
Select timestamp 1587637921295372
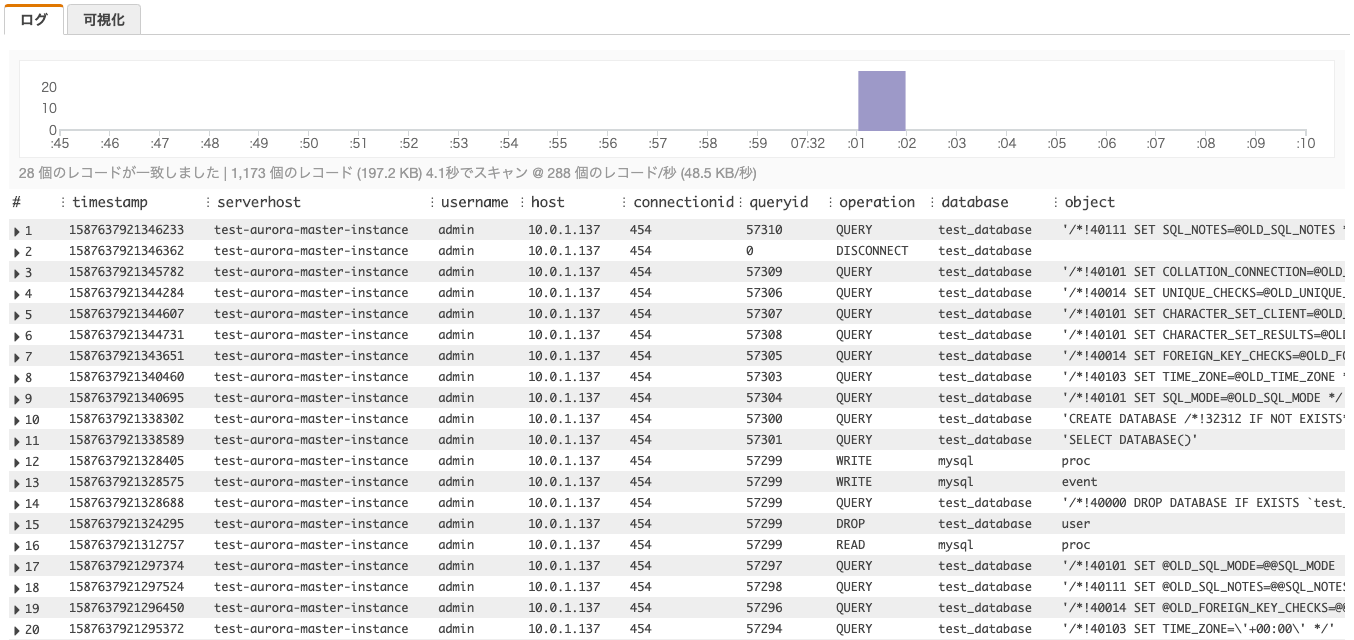126,629
